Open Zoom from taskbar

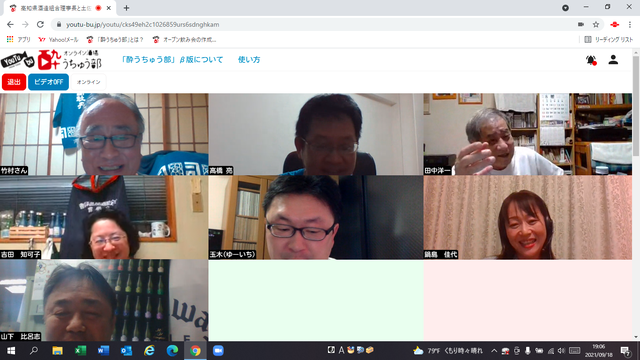point(218,351)
